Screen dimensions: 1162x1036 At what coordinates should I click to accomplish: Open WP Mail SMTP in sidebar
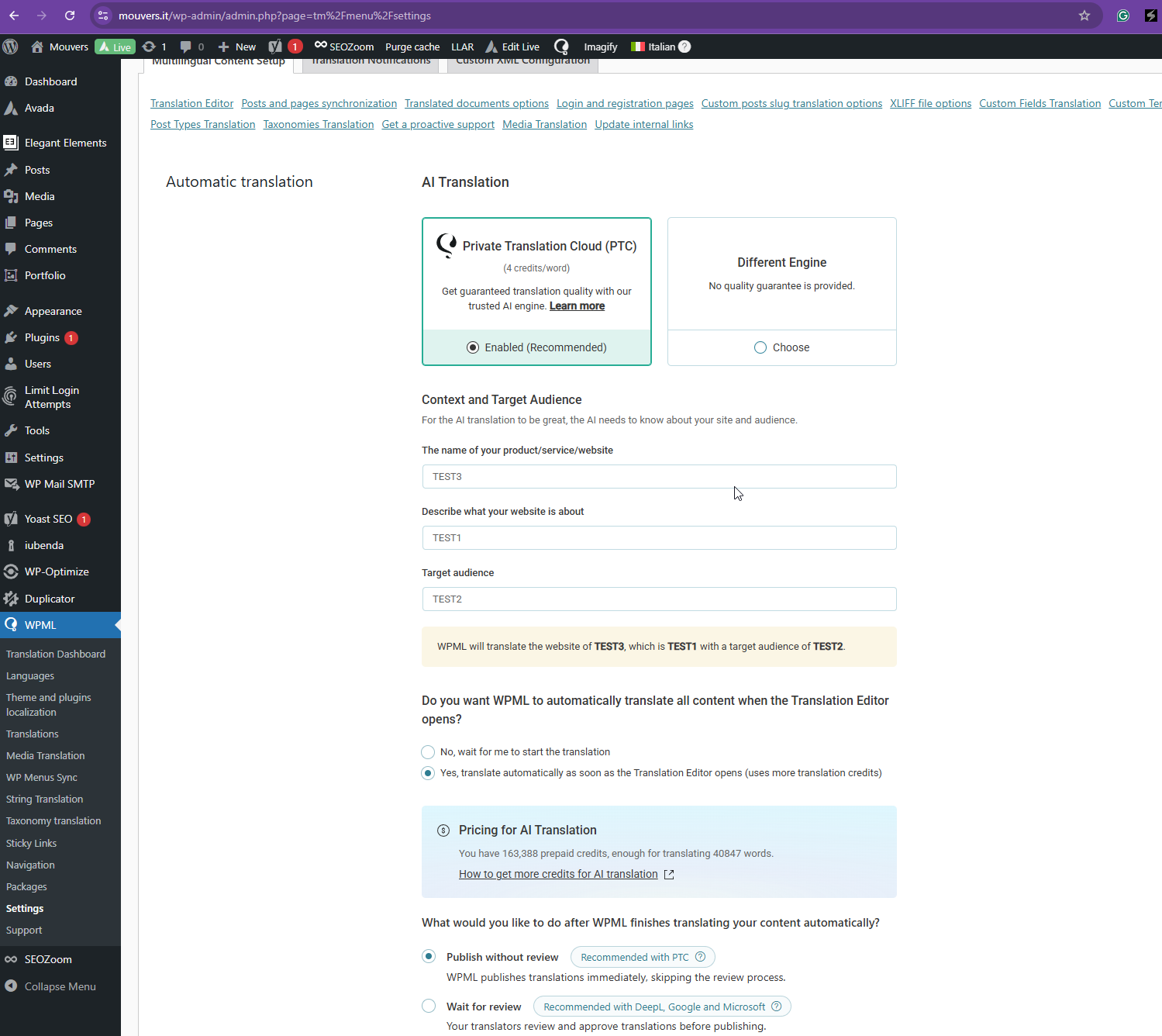click(60, 484)
